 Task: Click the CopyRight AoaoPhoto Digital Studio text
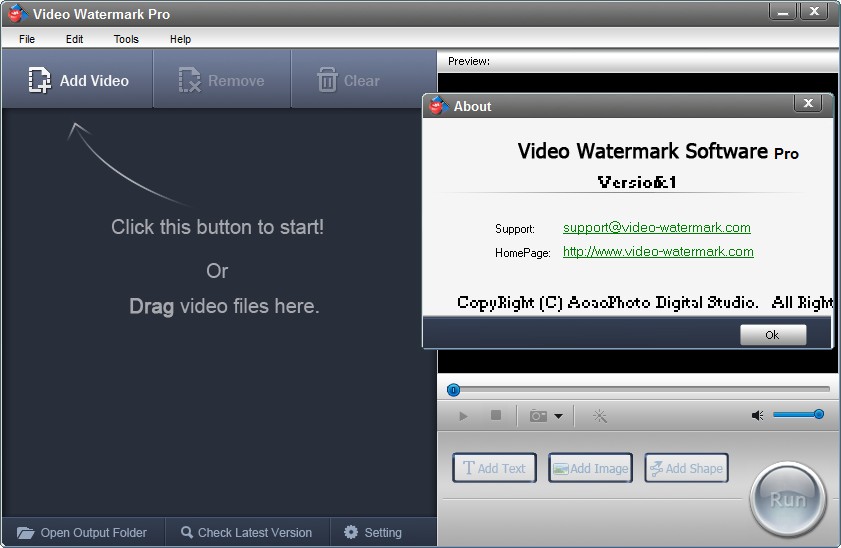click(645, 302)
